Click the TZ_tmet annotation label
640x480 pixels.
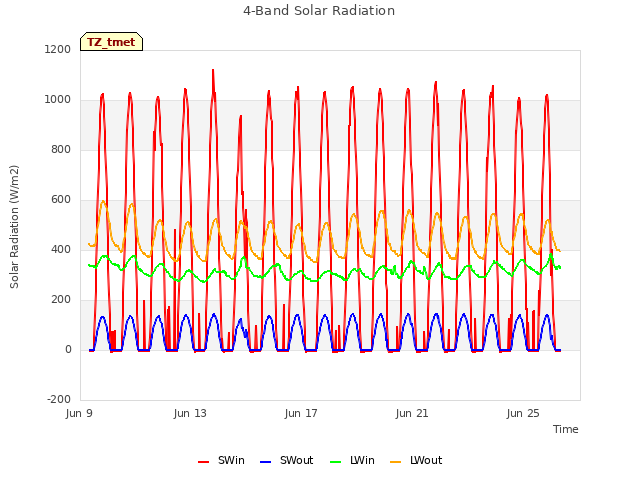(111, 42)
